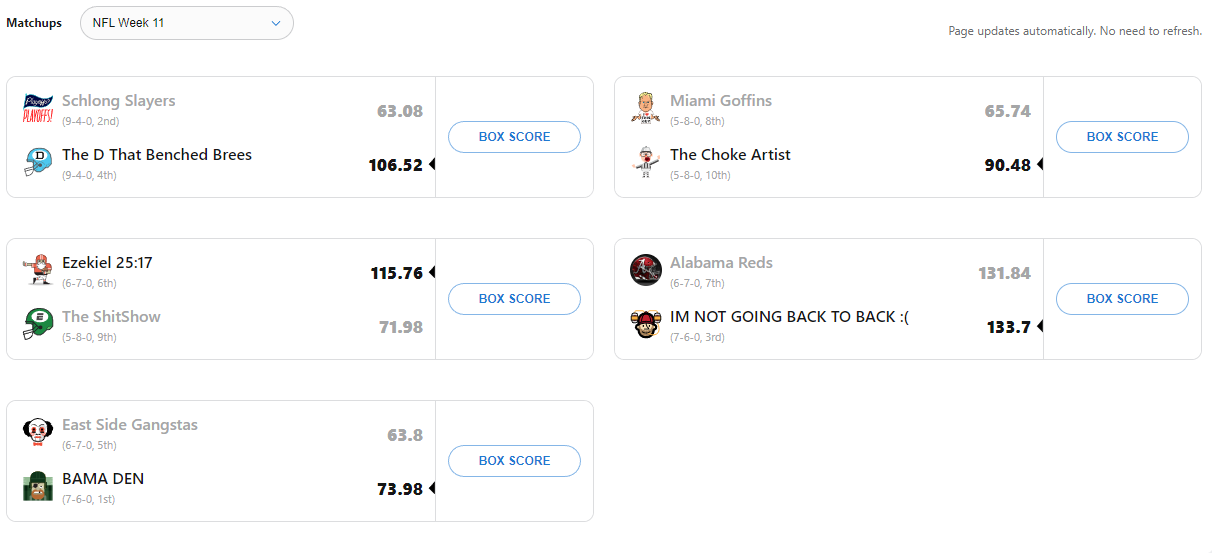View Box Score for Ezekiel 25:17 matchup
The image size is (1212, 553).
(x=514, y=299)
